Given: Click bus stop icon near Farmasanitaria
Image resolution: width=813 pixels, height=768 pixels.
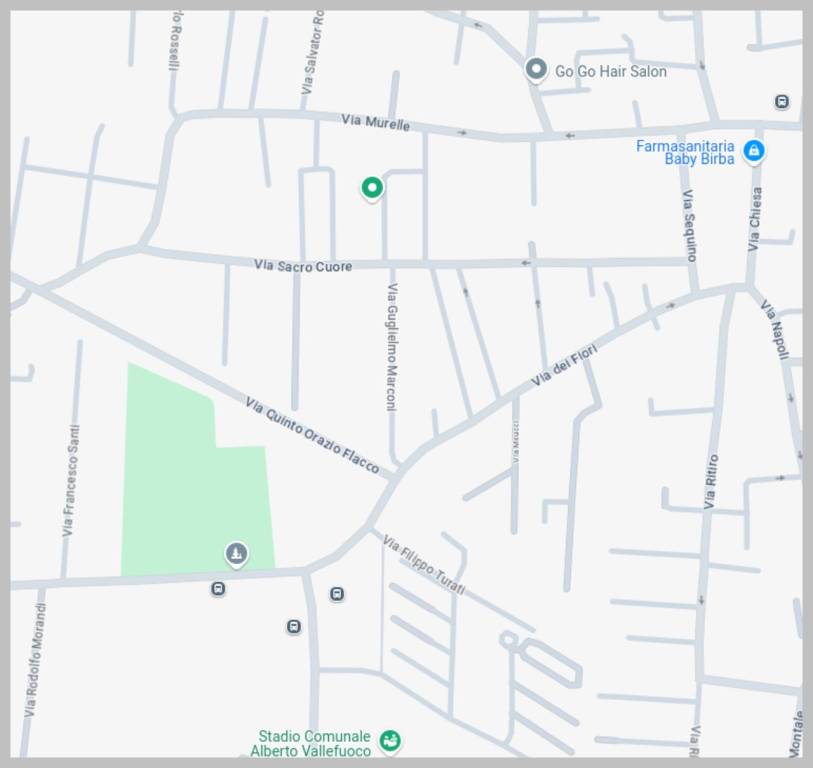Looking at the screenshot, I should (x=782, y=102).
